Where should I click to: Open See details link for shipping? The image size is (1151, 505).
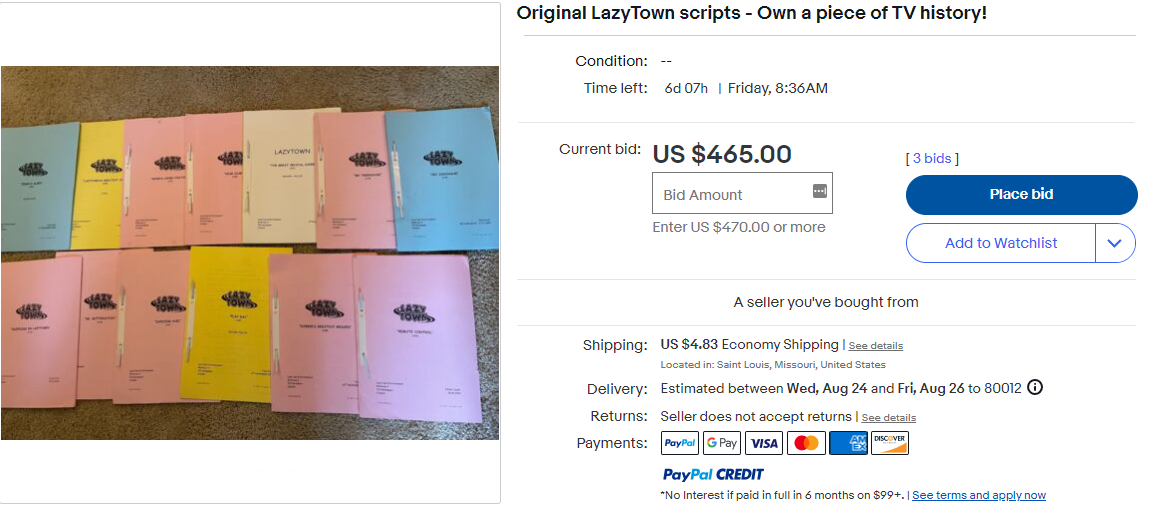(x=876, y=346)
